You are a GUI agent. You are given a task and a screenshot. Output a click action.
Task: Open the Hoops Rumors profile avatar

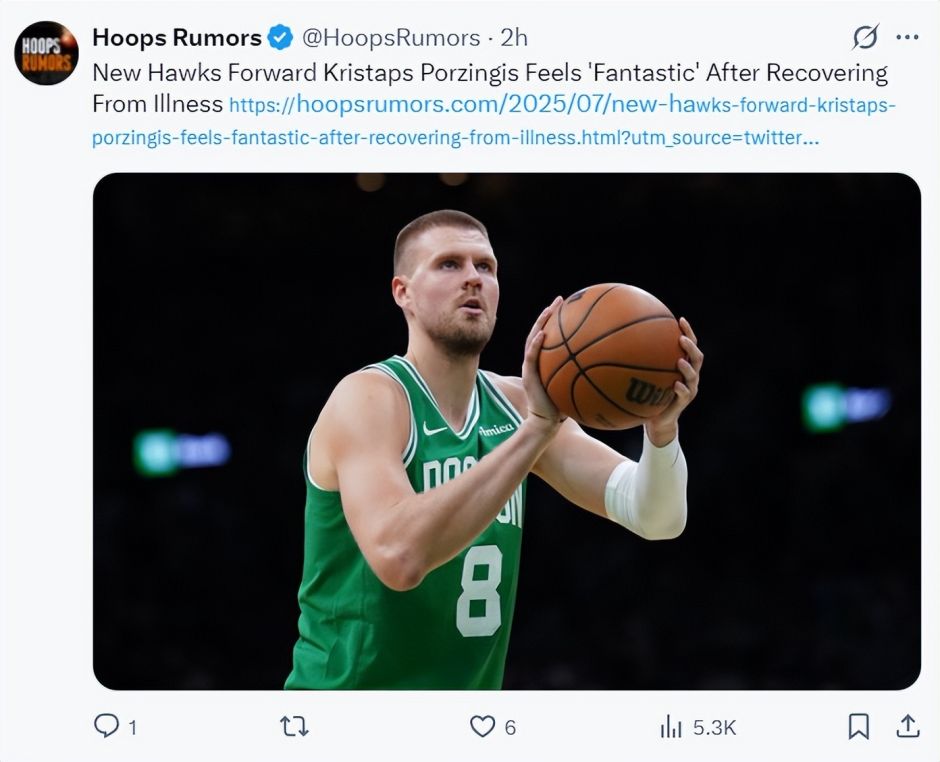[46, 53]
